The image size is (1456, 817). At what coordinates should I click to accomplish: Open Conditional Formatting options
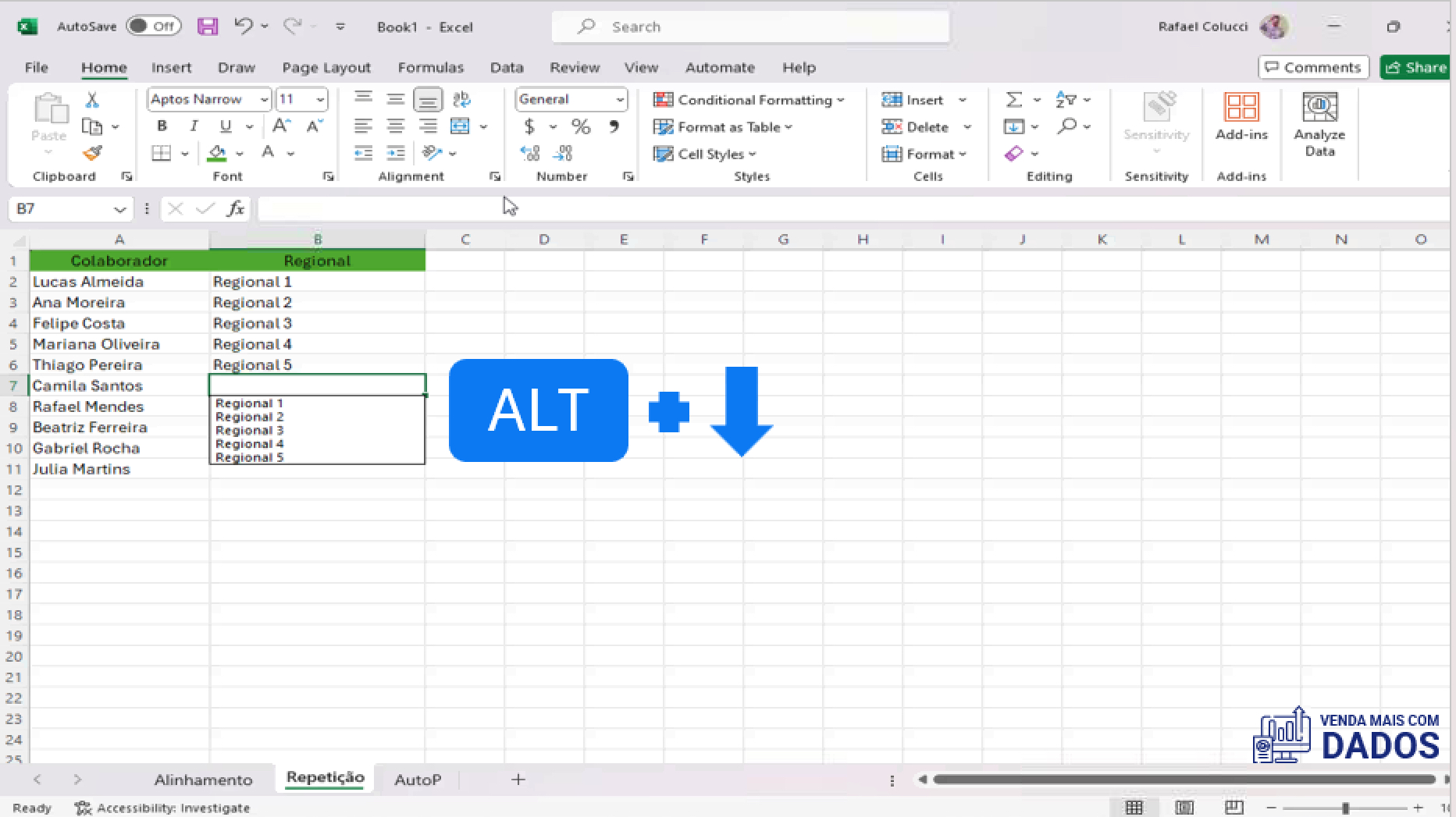(748, 100)
